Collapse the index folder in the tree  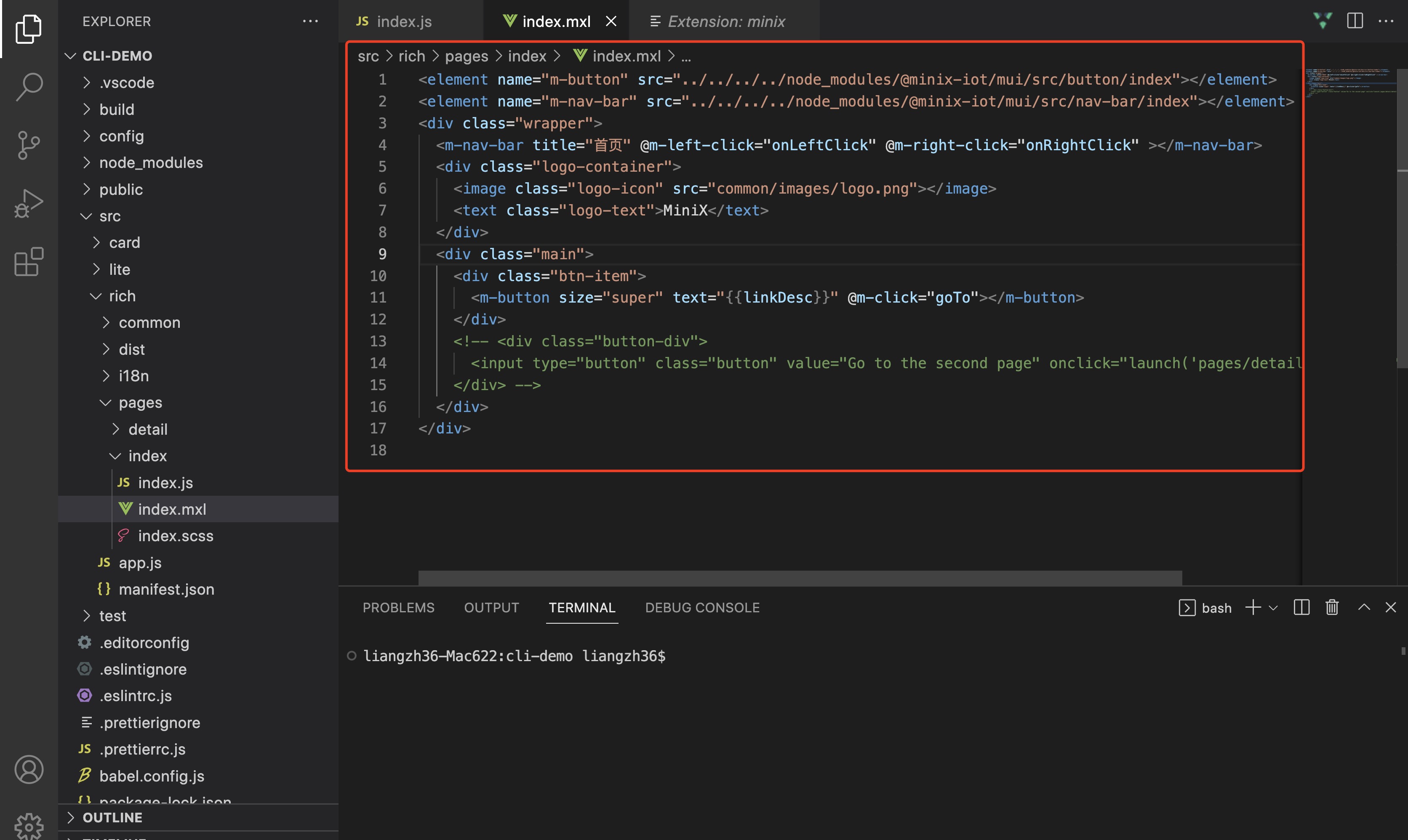pos(198,456)
